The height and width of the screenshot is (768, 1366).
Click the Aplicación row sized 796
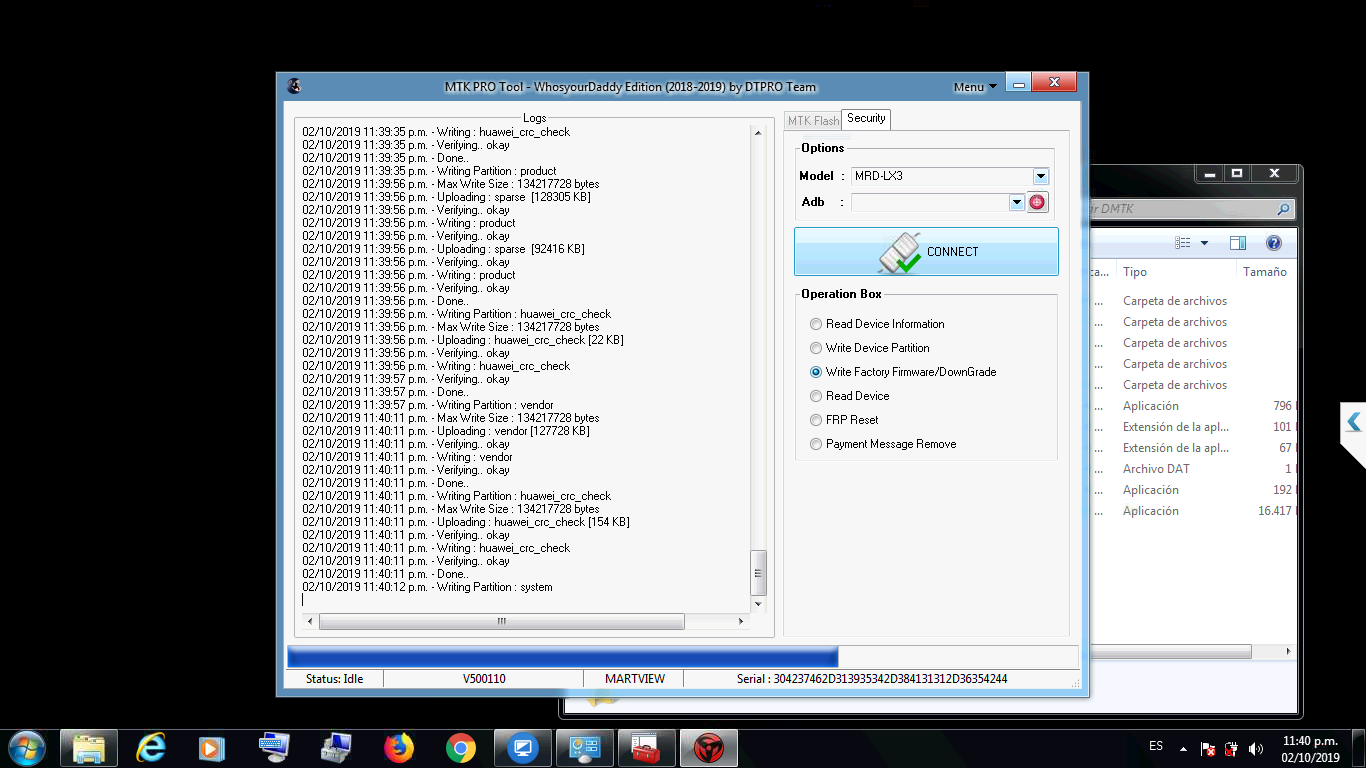click(1195, 406)
